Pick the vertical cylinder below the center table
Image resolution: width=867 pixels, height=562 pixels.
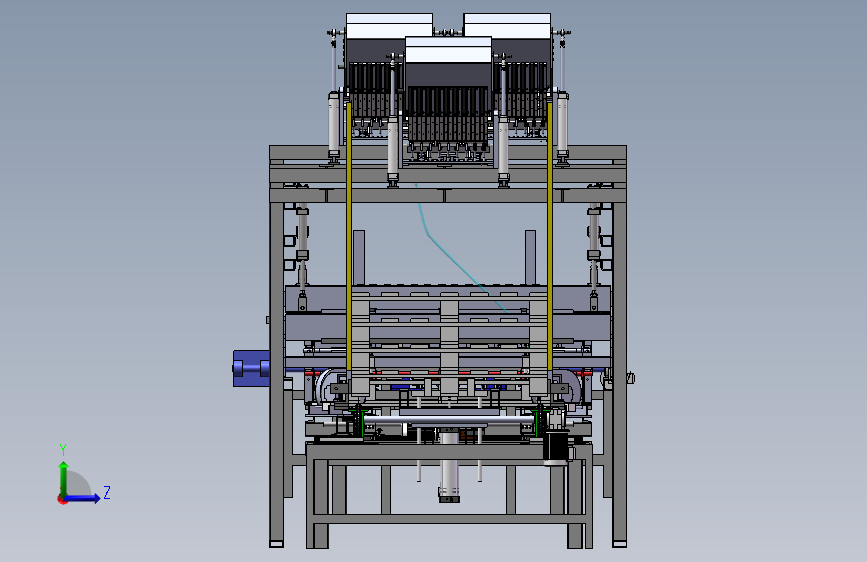tap(450, 467)
